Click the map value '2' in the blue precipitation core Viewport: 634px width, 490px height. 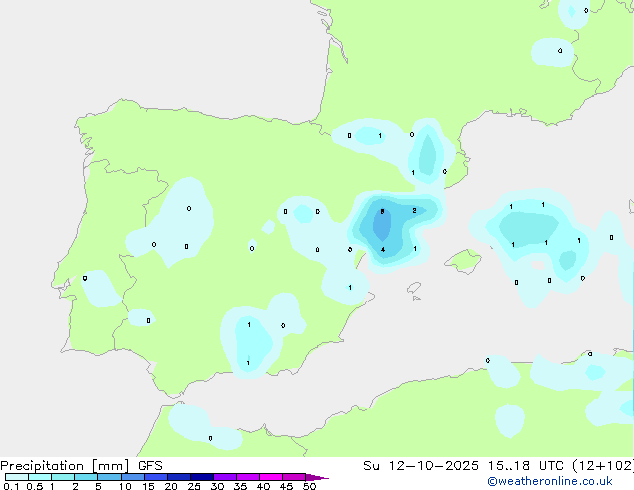(414, 210)
